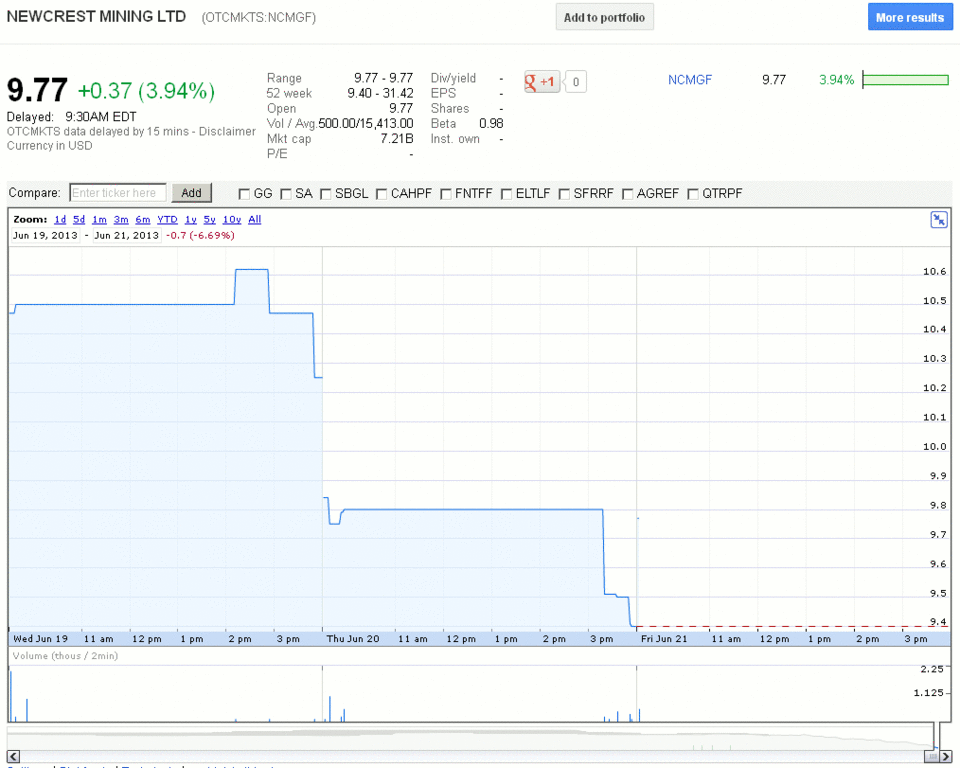Open the NCMGF ticker link
The height and width of the screenshot is (768, 960).
pos(690,80)
